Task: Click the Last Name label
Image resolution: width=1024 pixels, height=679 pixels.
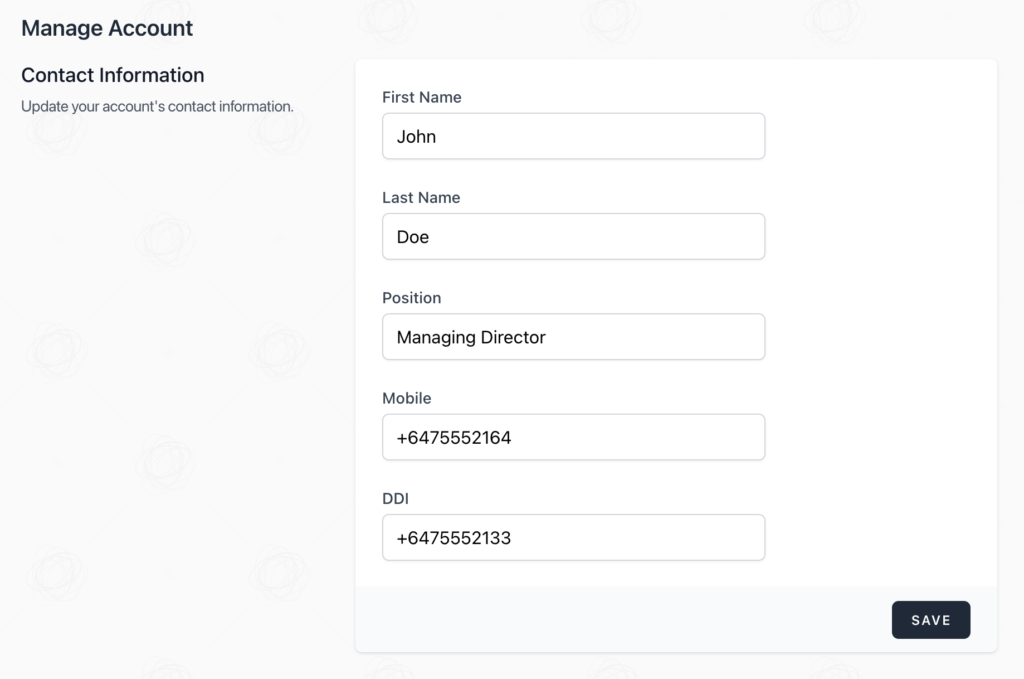Action: 420,197
